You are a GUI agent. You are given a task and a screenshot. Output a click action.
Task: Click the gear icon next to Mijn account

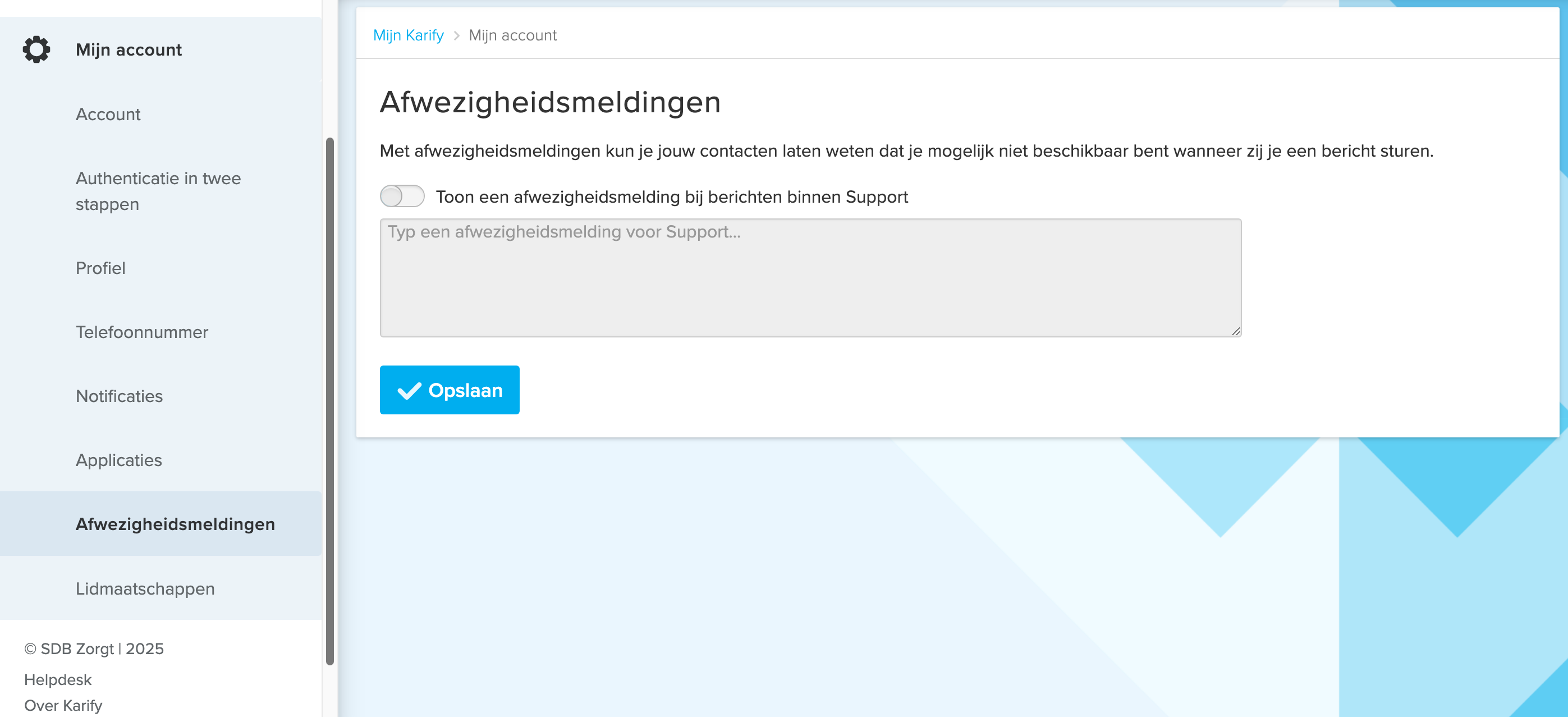pyautogui.click(x=36, y=49)
